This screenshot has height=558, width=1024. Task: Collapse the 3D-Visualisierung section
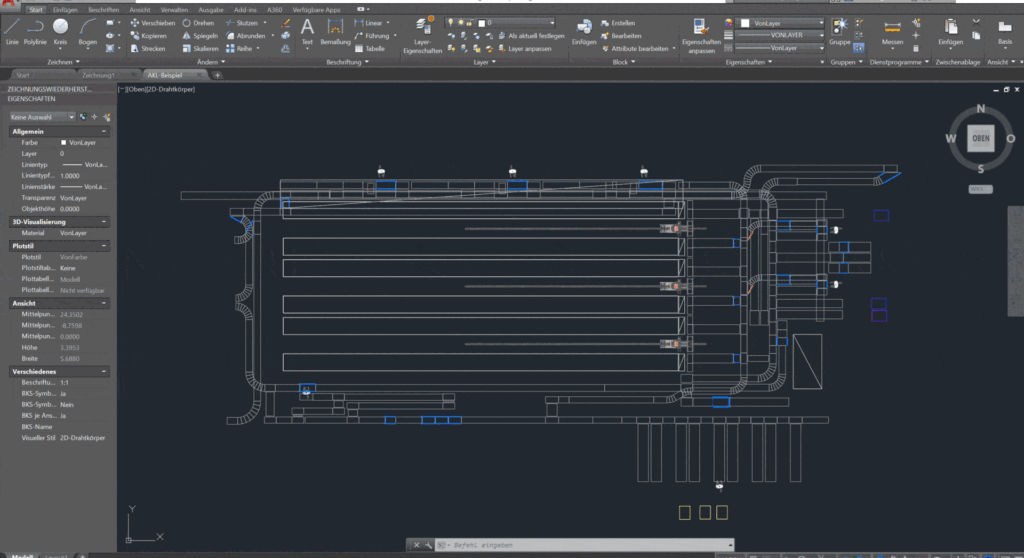tap(104, 222)
